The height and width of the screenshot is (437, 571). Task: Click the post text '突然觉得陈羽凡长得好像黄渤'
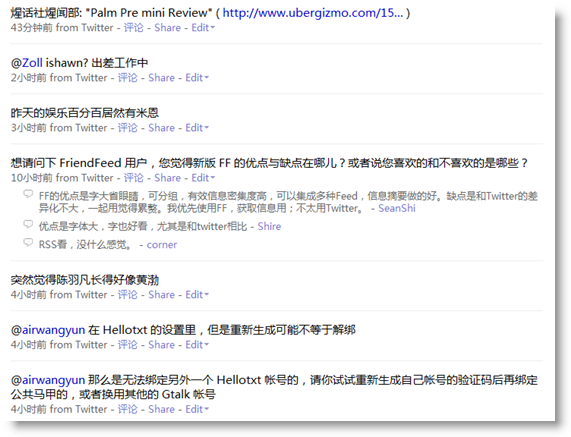[84, 280]
